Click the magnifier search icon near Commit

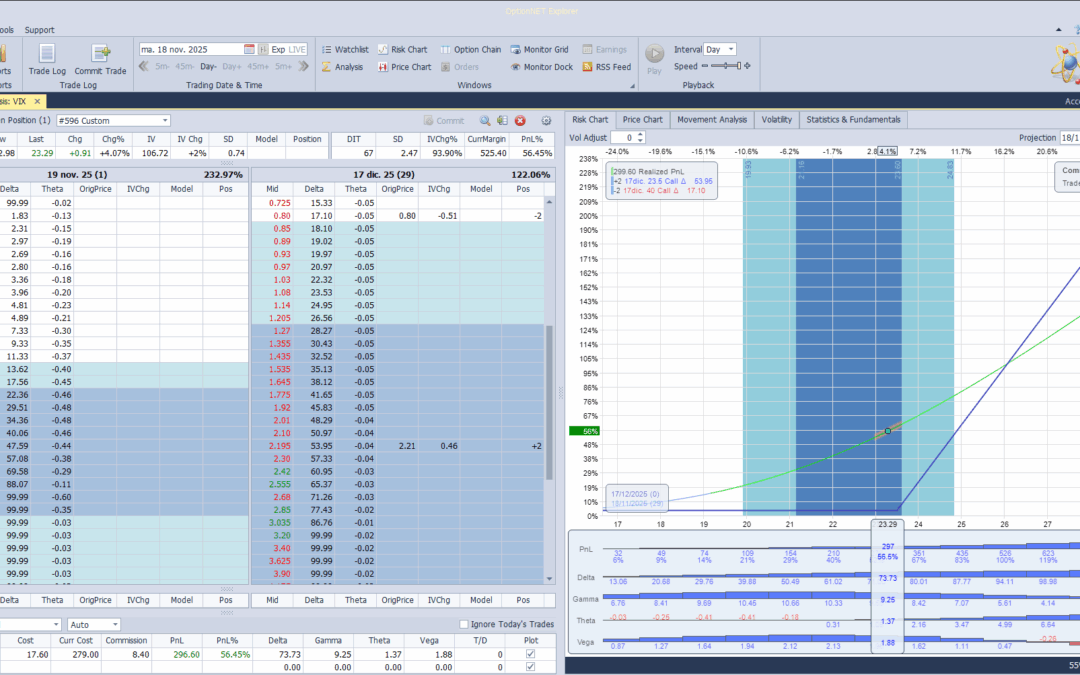(x=484, y=119)
